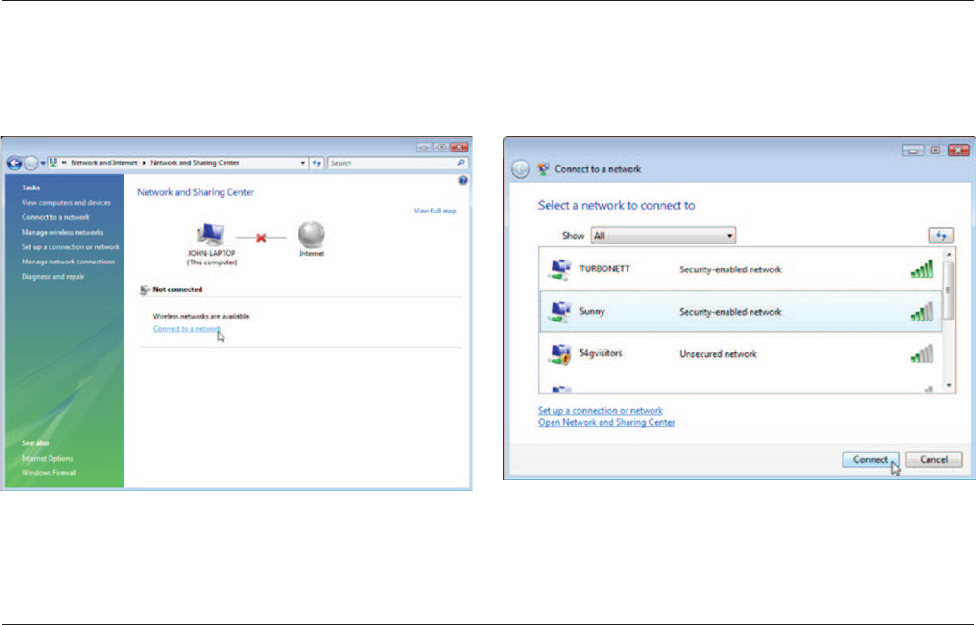Click Connect to a network title icon
The height and width of the screenshot is (625, 976).
click(543, 169)
